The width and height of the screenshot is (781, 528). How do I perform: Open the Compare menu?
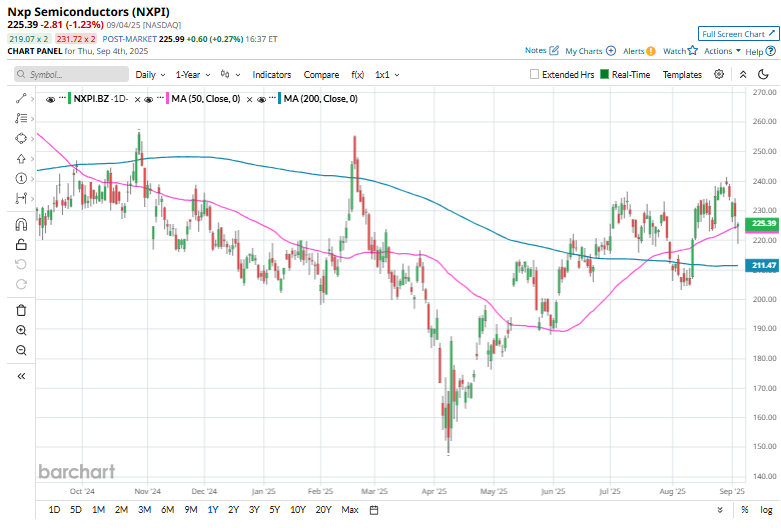coord(321,74)
